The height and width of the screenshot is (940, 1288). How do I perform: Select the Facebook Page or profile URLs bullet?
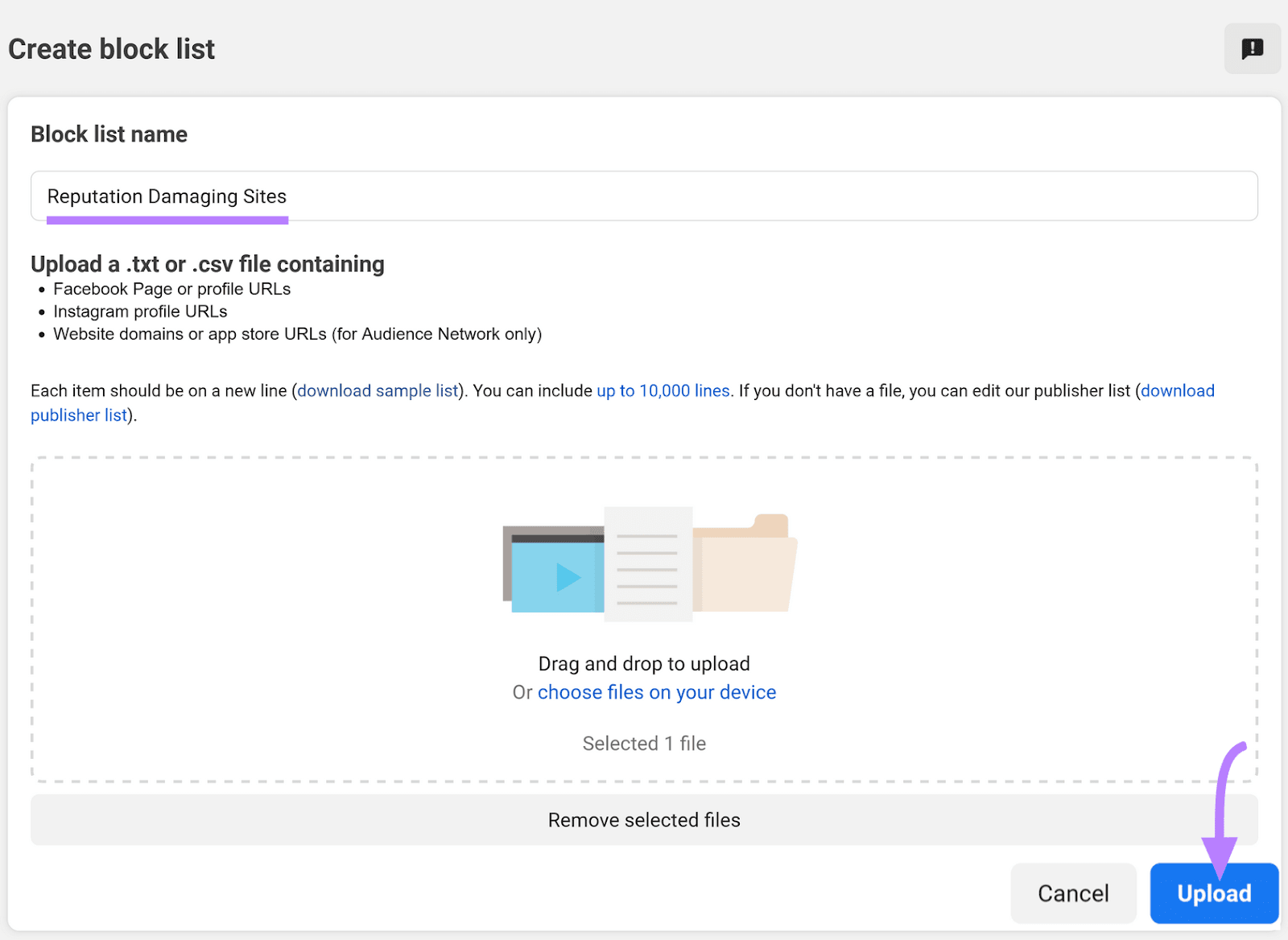coord(171,290)
